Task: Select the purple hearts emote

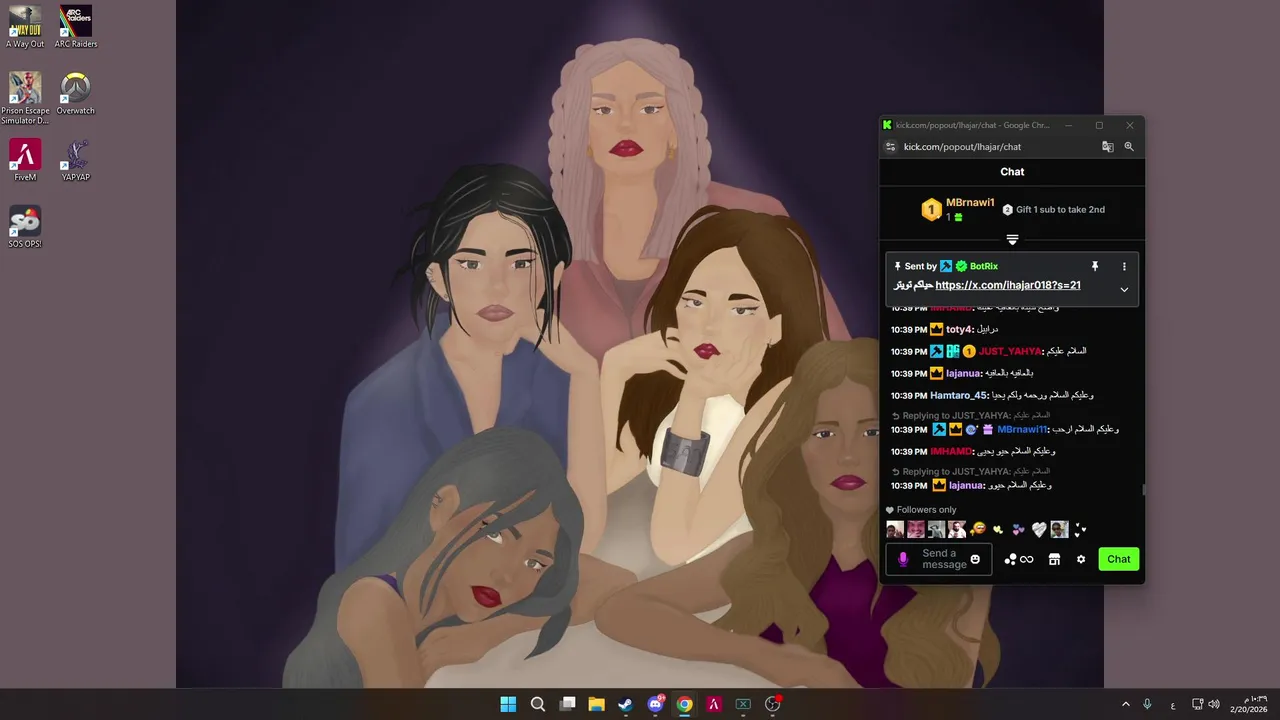Action: point(1018,530)
